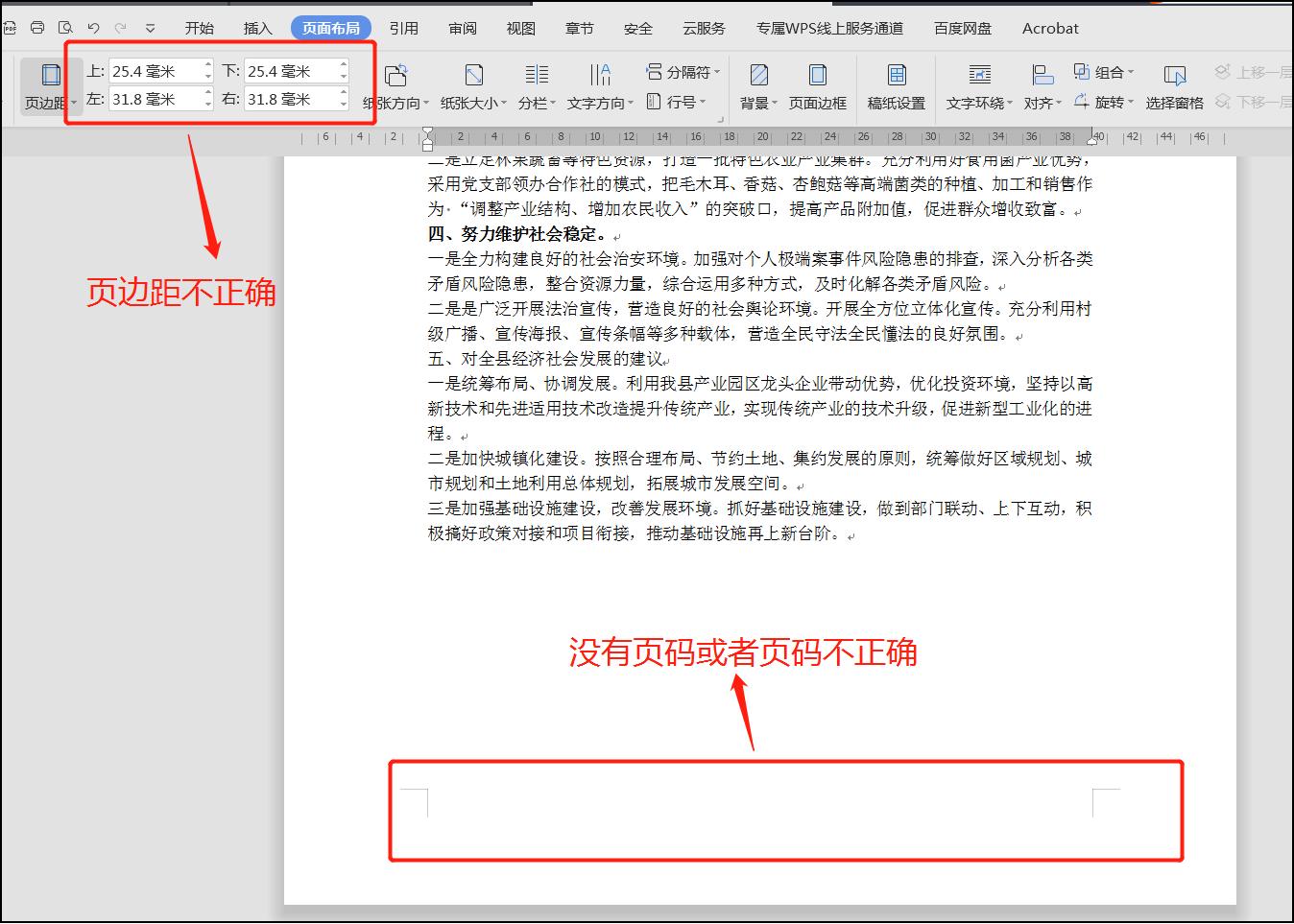Viewport: 1294px width, 924px height.
Task: Click the 文字方向 text direction button
Action: click(600, 86)
